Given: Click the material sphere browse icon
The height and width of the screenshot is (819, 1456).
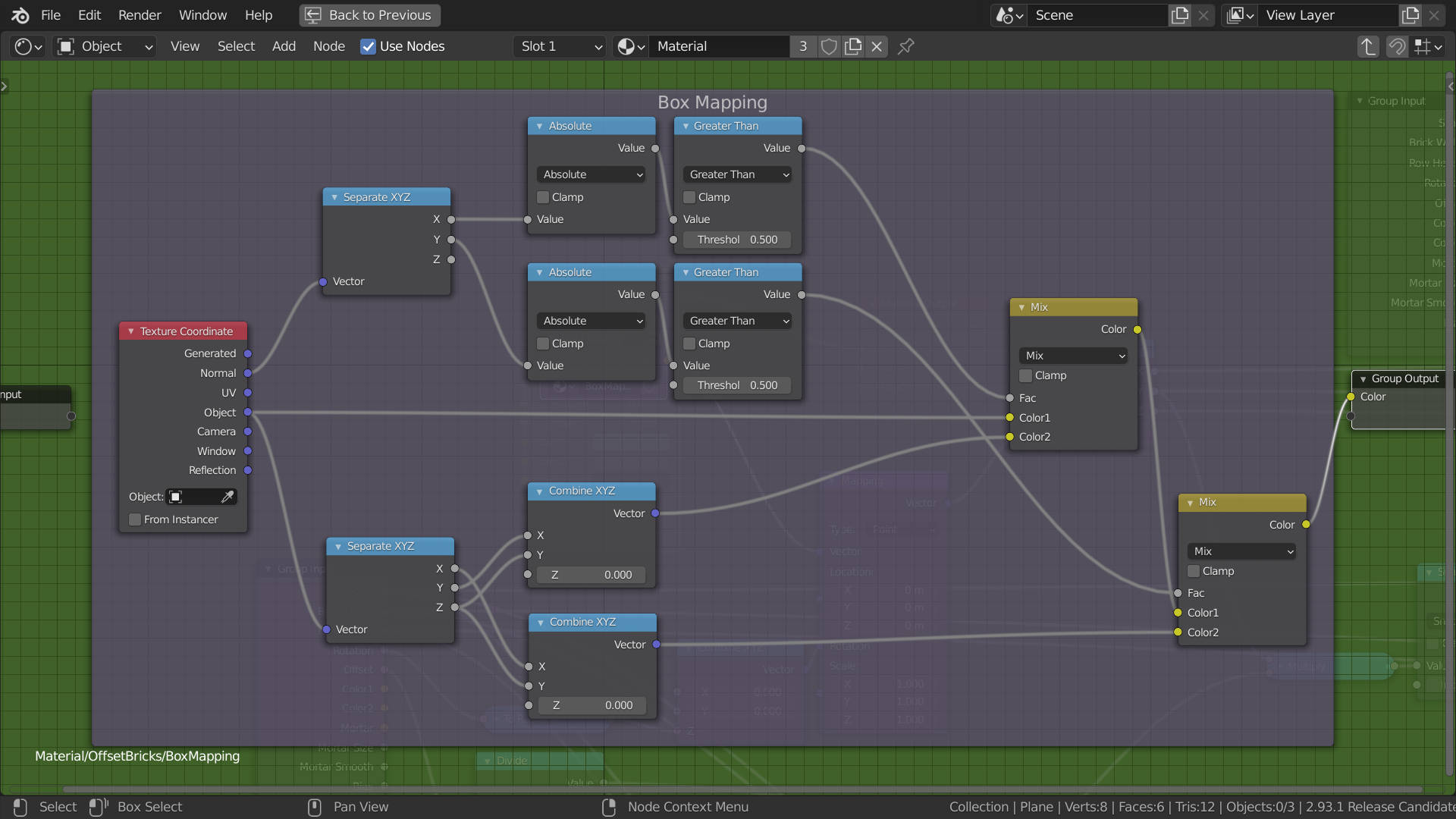Looking at the screenshot, I should (x=631, y=46).
